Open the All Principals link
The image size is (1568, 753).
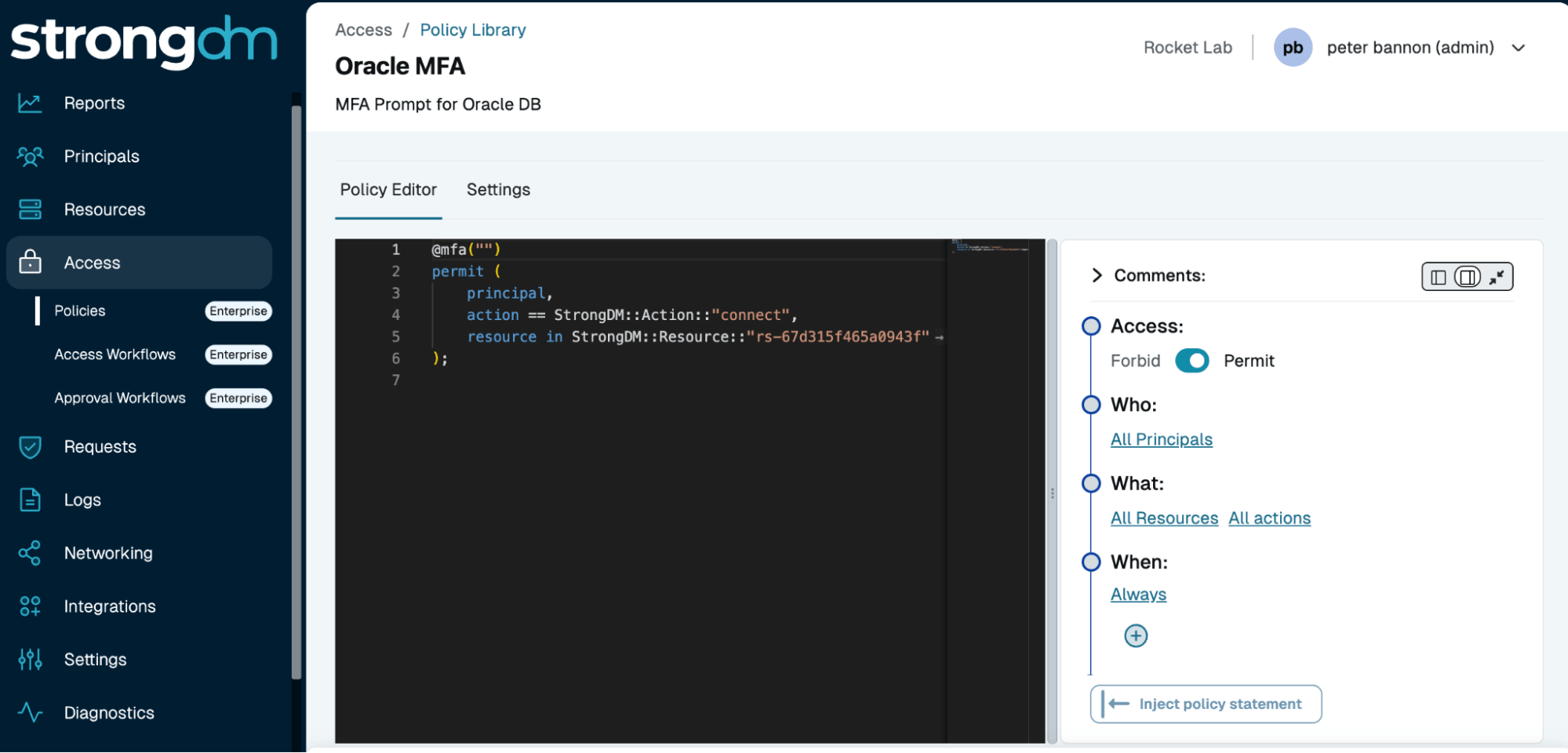click(x=1161, y=438)
